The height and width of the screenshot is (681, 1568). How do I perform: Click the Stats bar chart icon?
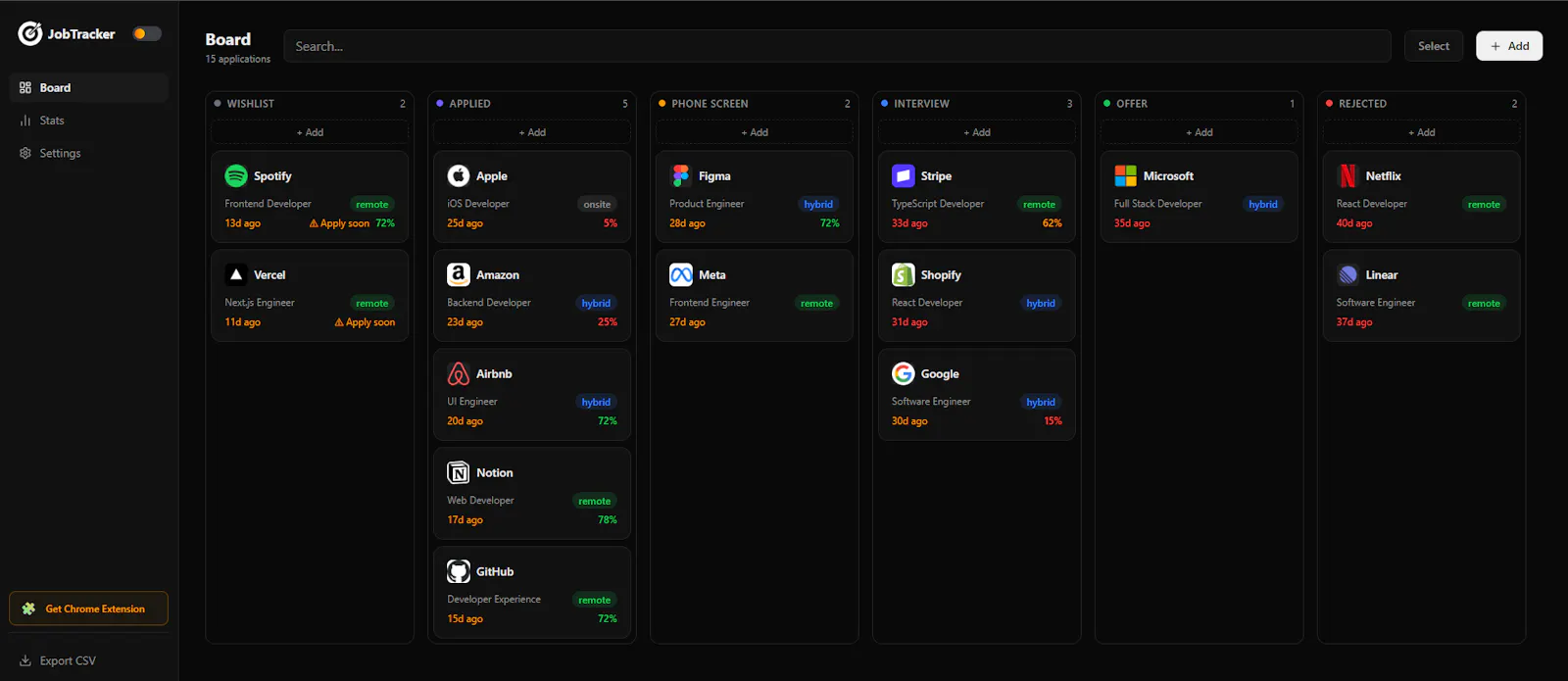point(25,121)
